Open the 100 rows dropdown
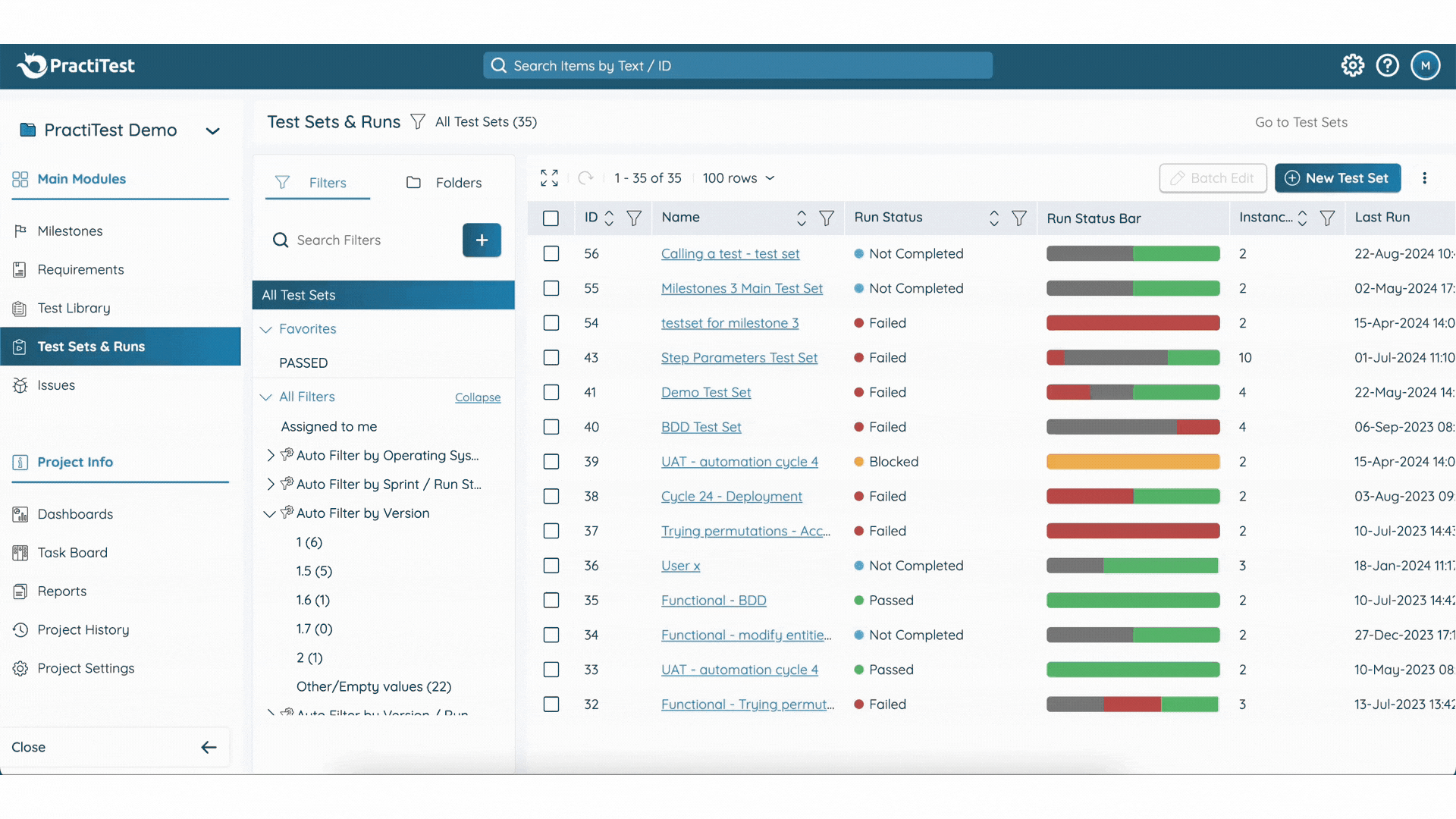 click(x=739, y=177)
